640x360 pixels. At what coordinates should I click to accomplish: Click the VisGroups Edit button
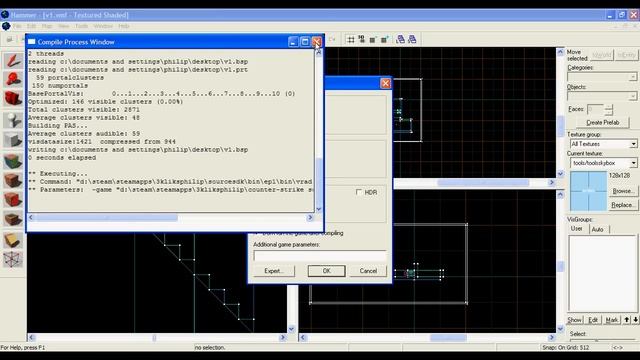[x=593, y=320]
